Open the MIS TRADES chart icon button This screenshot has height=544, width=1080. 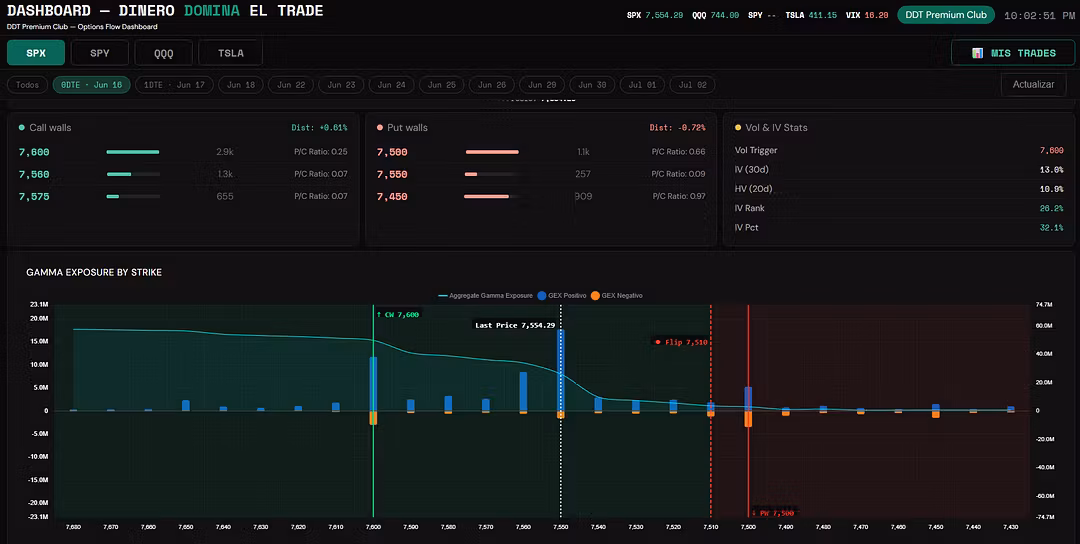[1012, 53]
